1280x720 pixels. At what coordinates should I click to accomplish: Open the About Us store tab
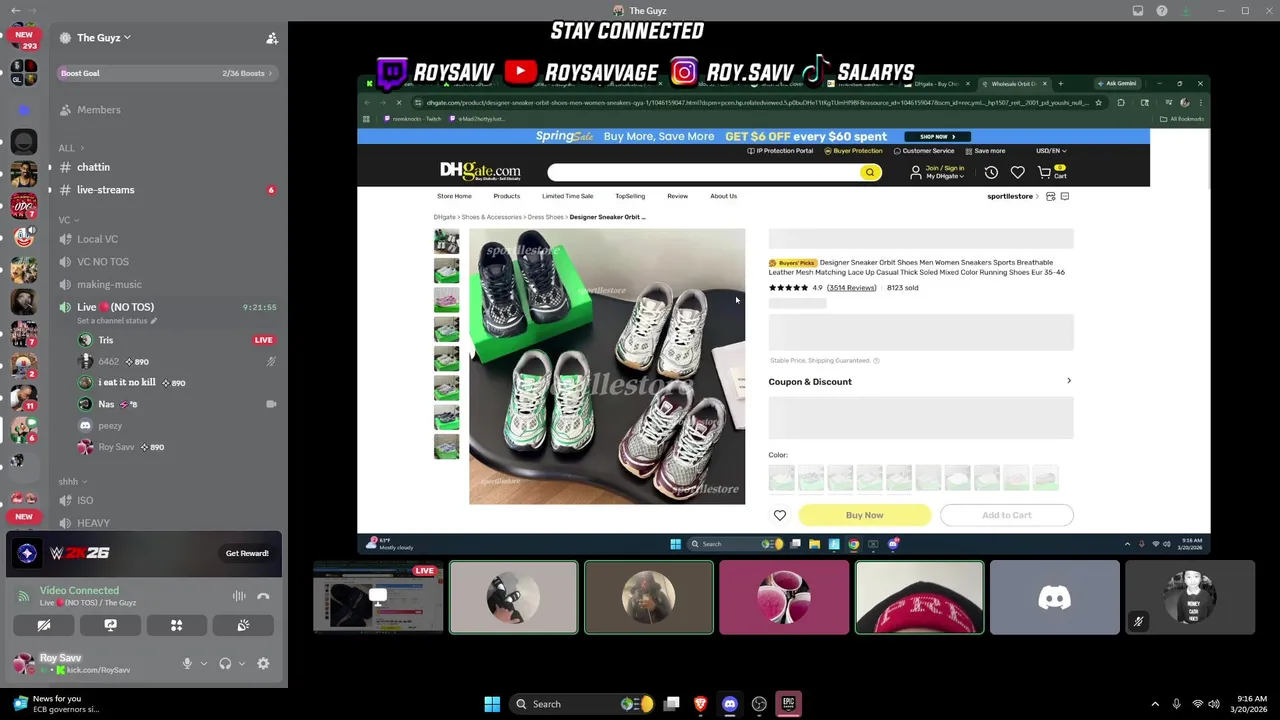[x=723, y=196]
